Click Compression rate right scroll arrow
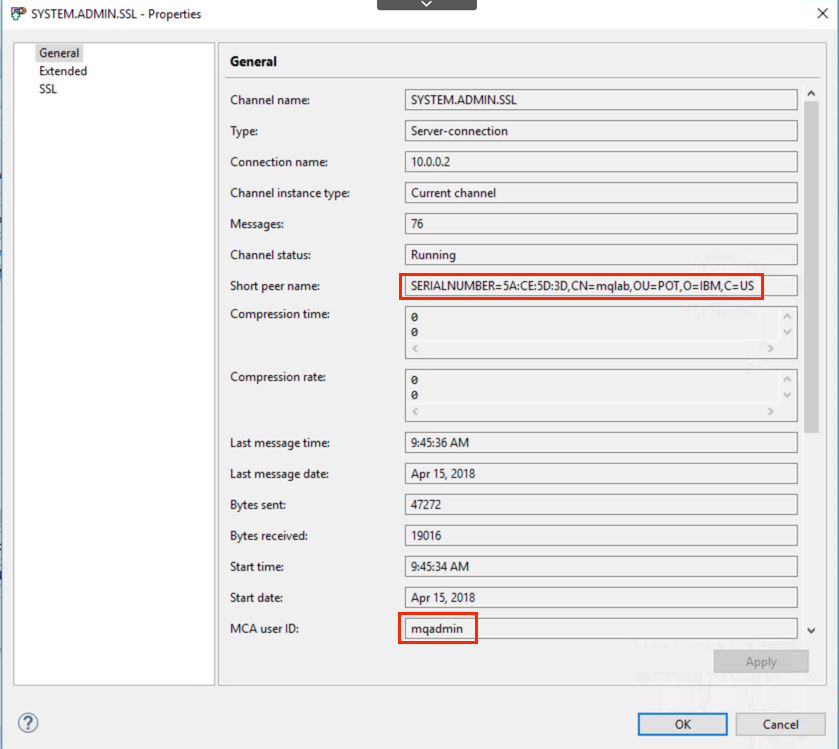 [771, 411]
